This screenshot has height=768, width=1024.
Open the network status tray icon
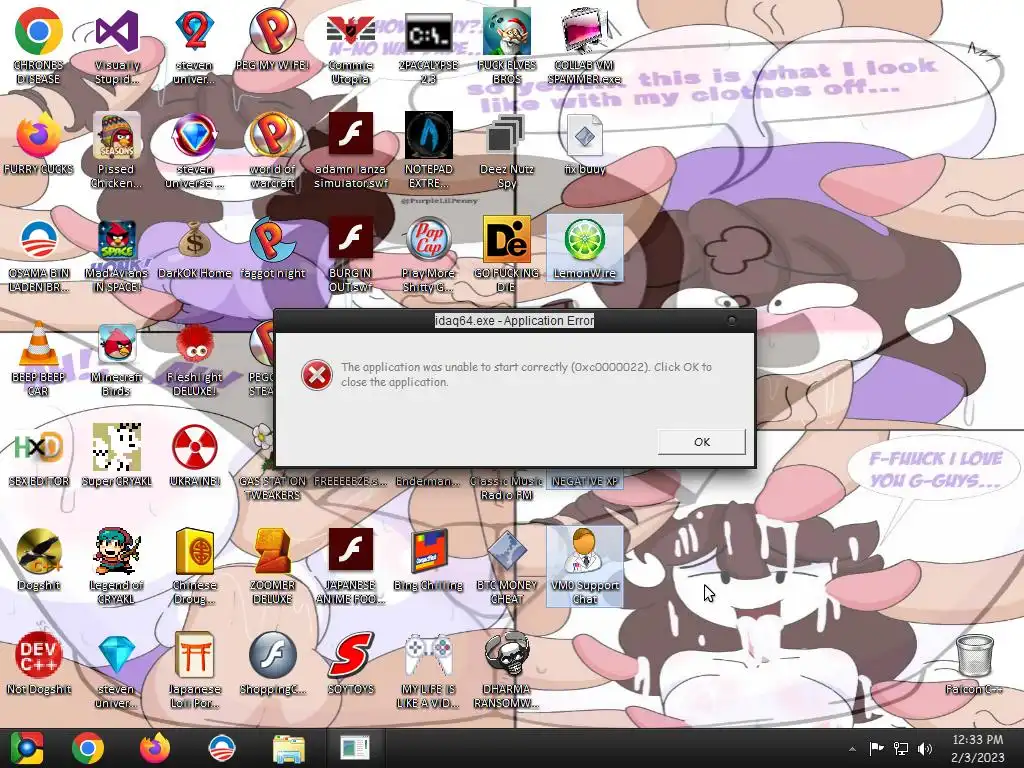(901, 748)
